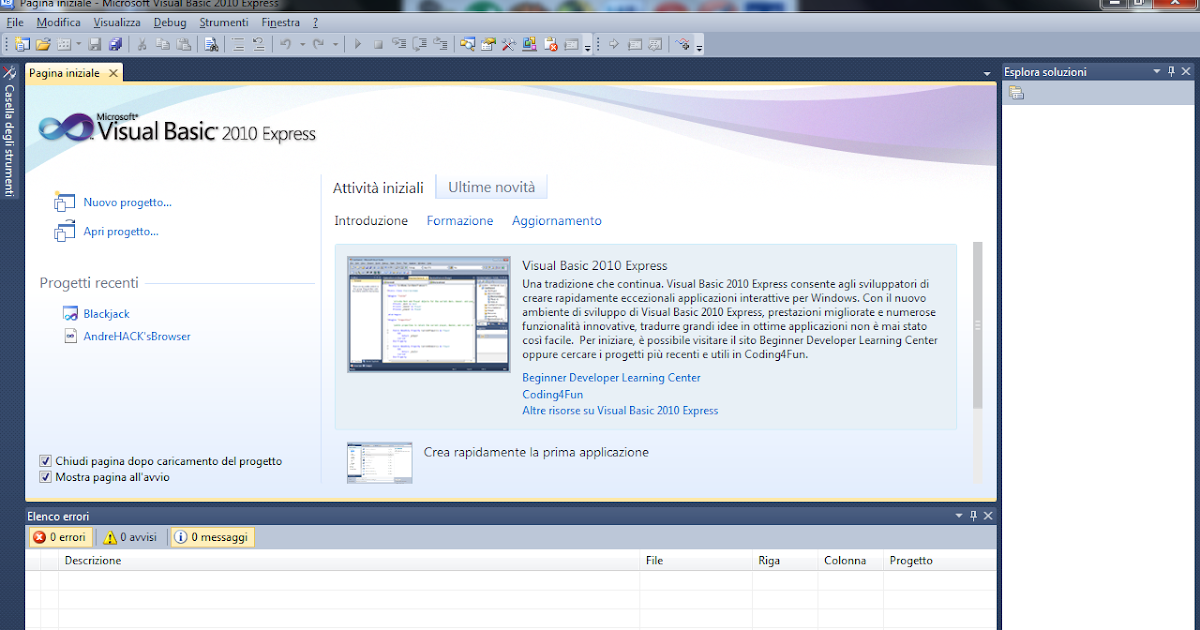Select the Aggiornamento sub-tab
This screenshot has width=1200, height=630.
557,221
